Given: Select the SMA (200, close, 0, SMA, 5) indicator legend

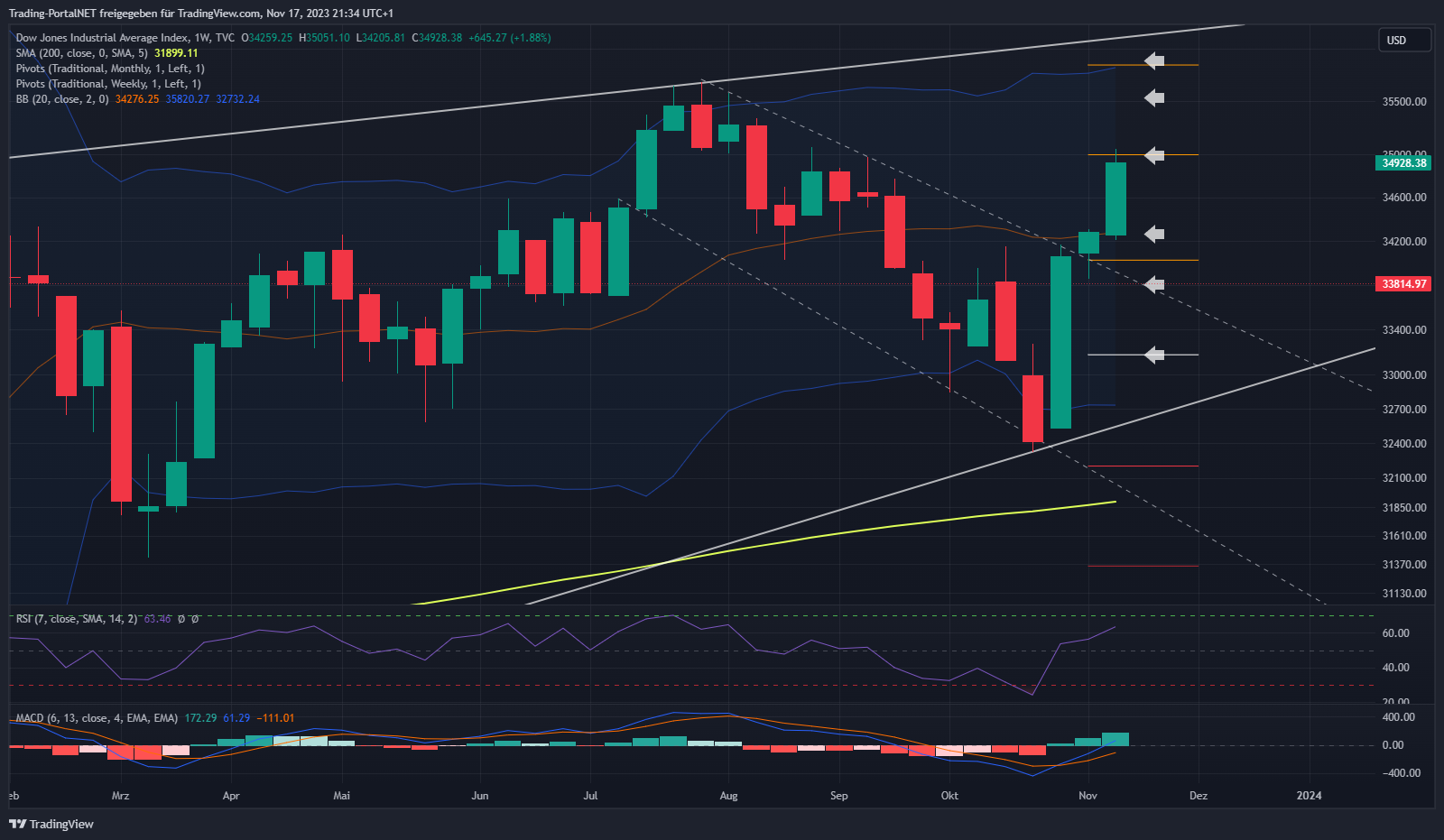Looking at the screenshot, I should tap(81, 53).
